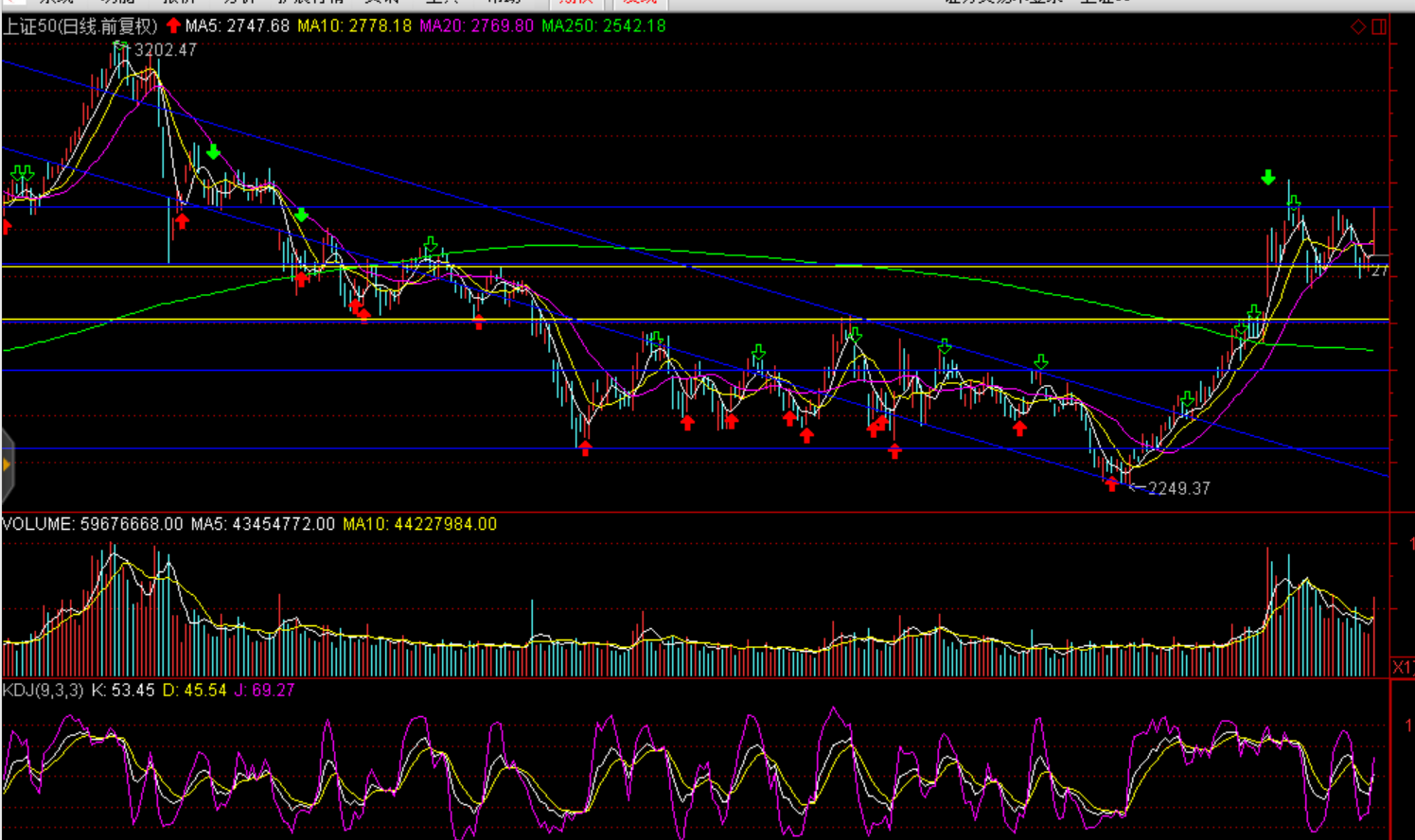Click the magenta MA20 value label
1415x840 pixels.
[476, 26]
